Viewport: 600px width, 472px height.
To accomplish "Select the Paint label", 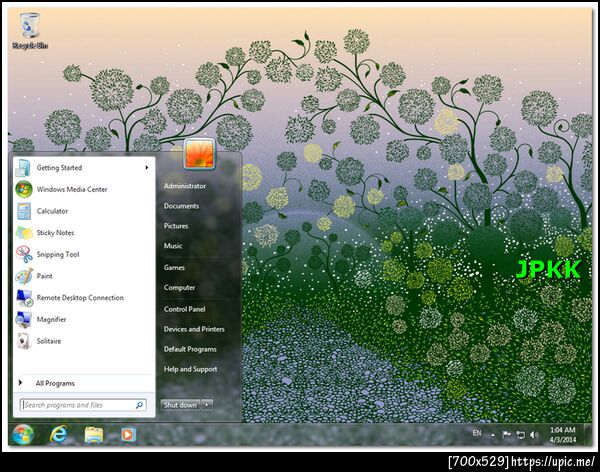I will coord(44,276).
